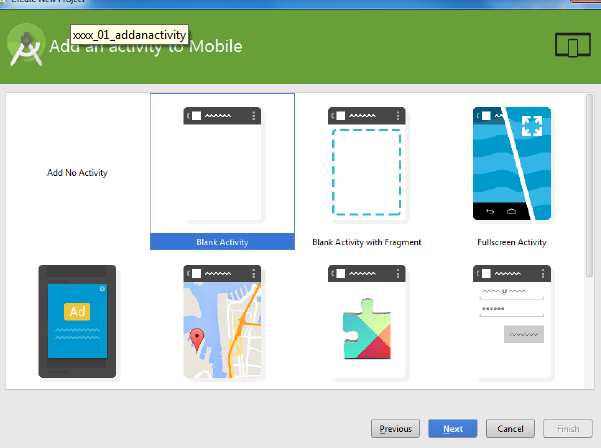Click the device form factor icon
This screenshot has height=448, width=601.
click(573, 45)
